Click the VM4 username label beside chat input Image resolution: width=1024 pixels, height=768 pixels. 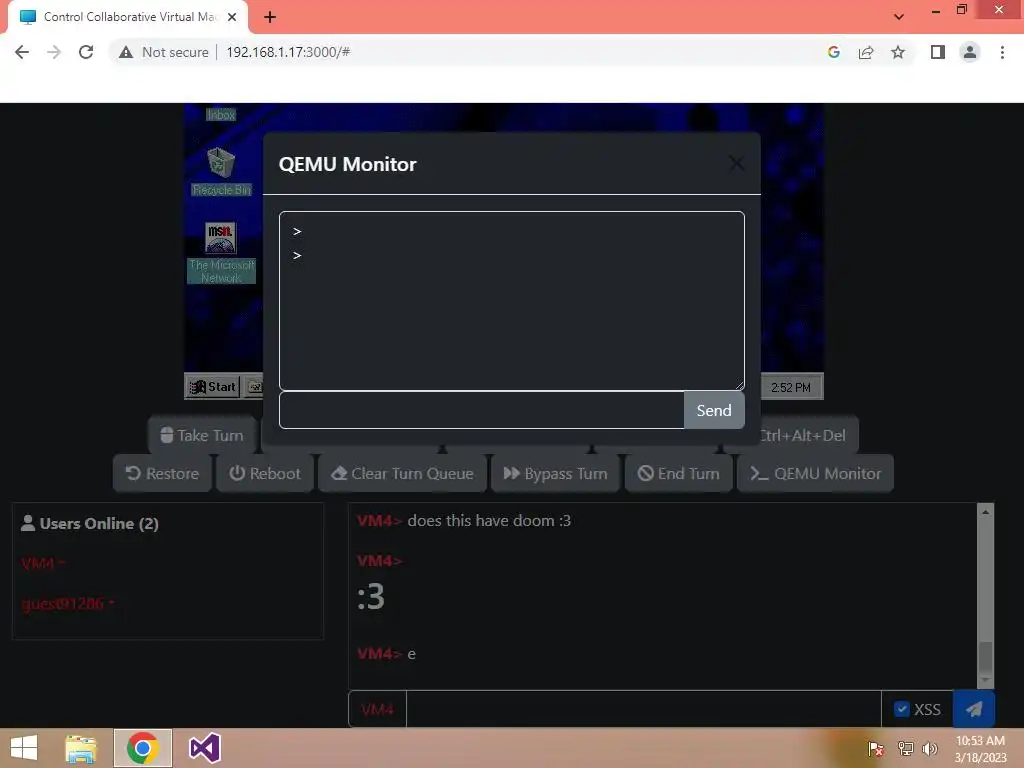tap(377, 709)
